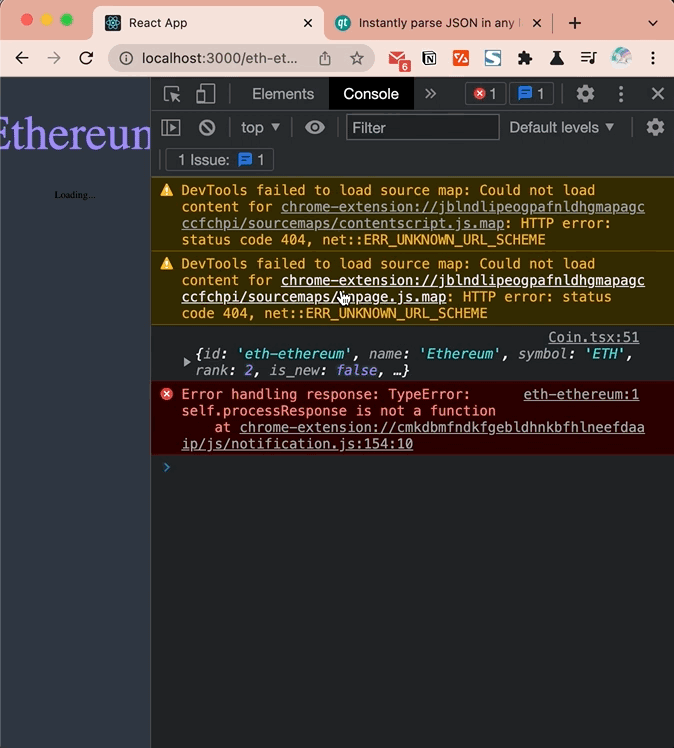The height and width of the screenshot is (748, 674).
Task: Click the browser back arrow
Action: (22, 58)
